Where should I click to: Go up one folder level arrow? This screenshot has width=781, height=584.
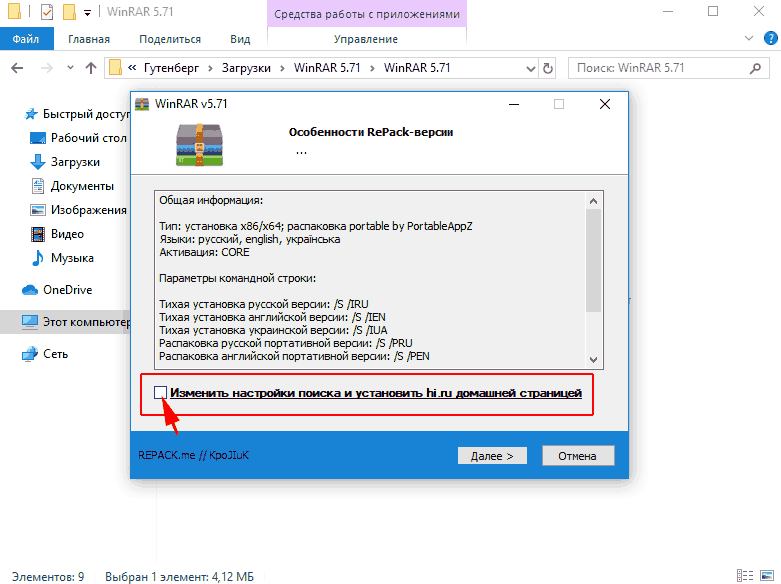click(x=91, y=68)
